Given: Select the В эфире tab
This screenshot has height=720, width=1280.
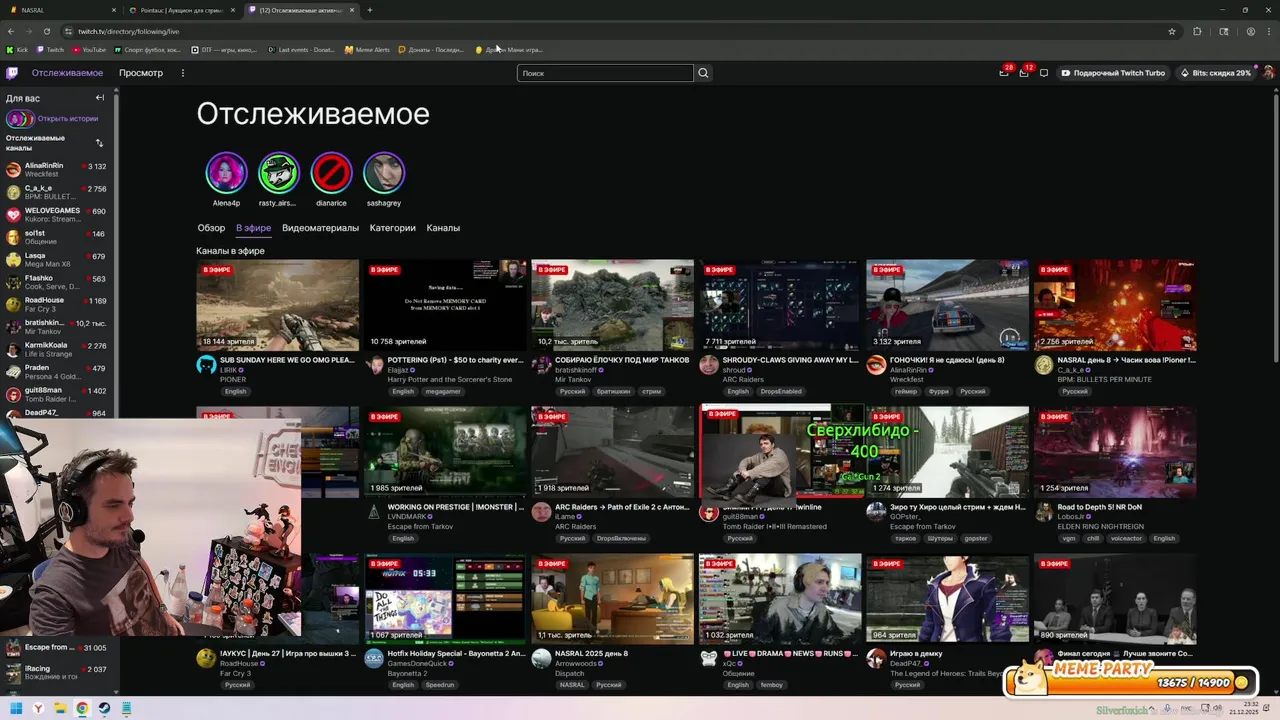Looking at the screenshot, I should click(253, 228).
